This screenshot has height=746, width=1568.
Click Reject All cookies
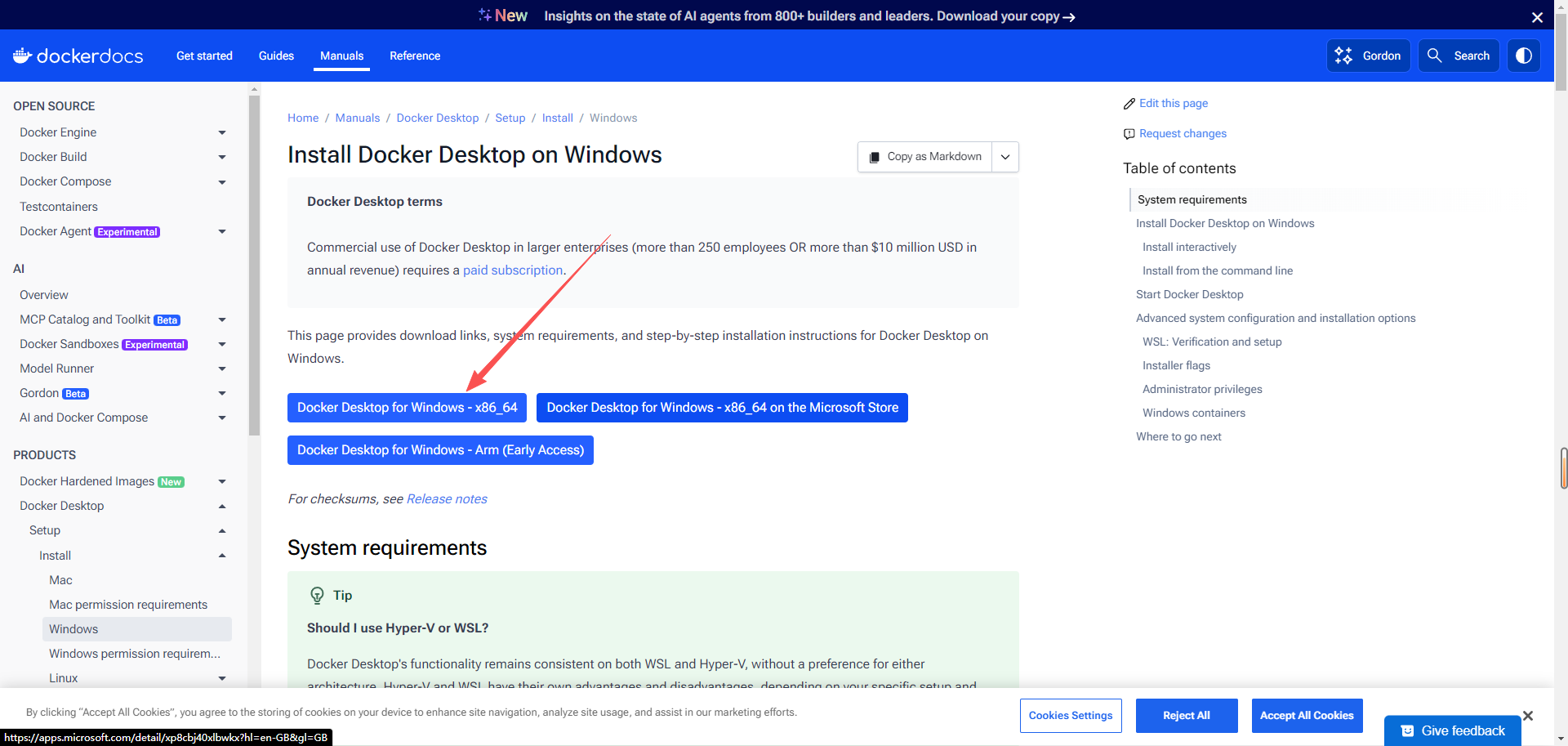pos(1187,716)
